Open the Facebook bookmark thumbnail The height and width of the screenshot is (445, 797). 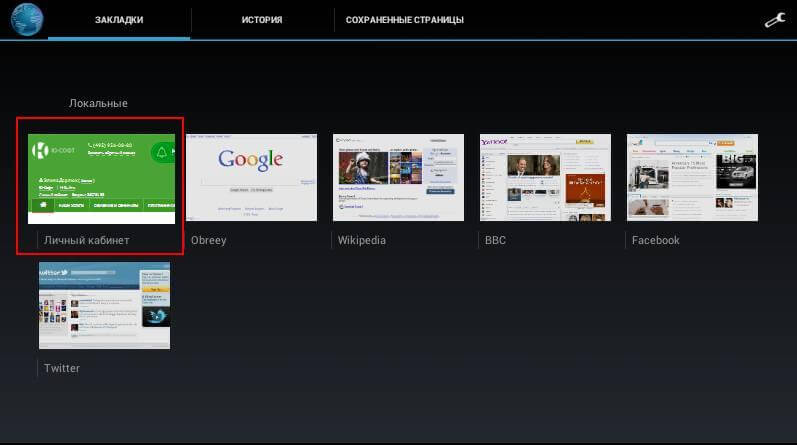coord(692,177)
